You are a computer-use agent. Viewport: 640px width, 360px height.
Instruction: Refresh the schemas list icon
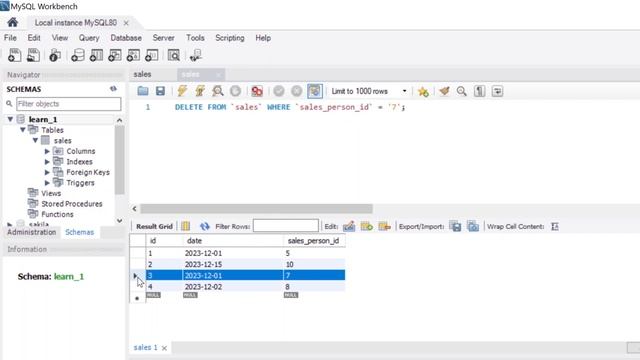(113, 89)
